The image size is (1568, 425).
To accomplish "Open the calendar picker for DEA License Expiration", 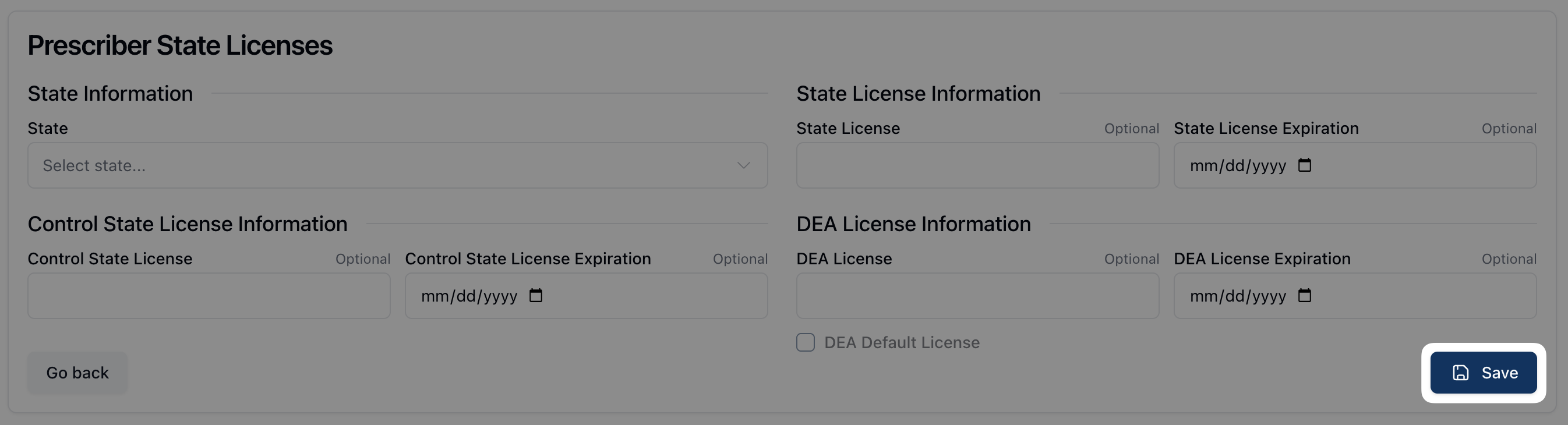I will coord(1304,296).
